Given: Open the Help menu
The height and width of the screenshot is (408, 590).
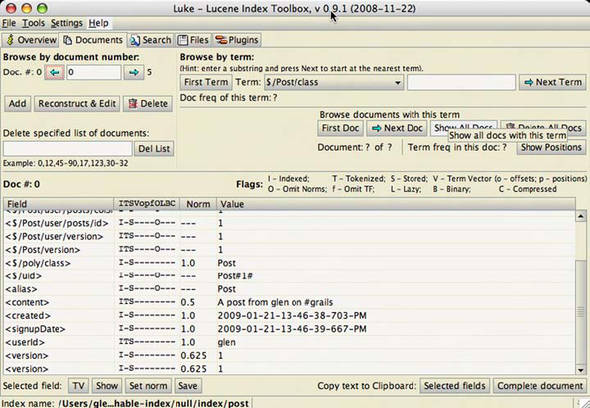Looking at the screenshot, I should tap(99, 23).
